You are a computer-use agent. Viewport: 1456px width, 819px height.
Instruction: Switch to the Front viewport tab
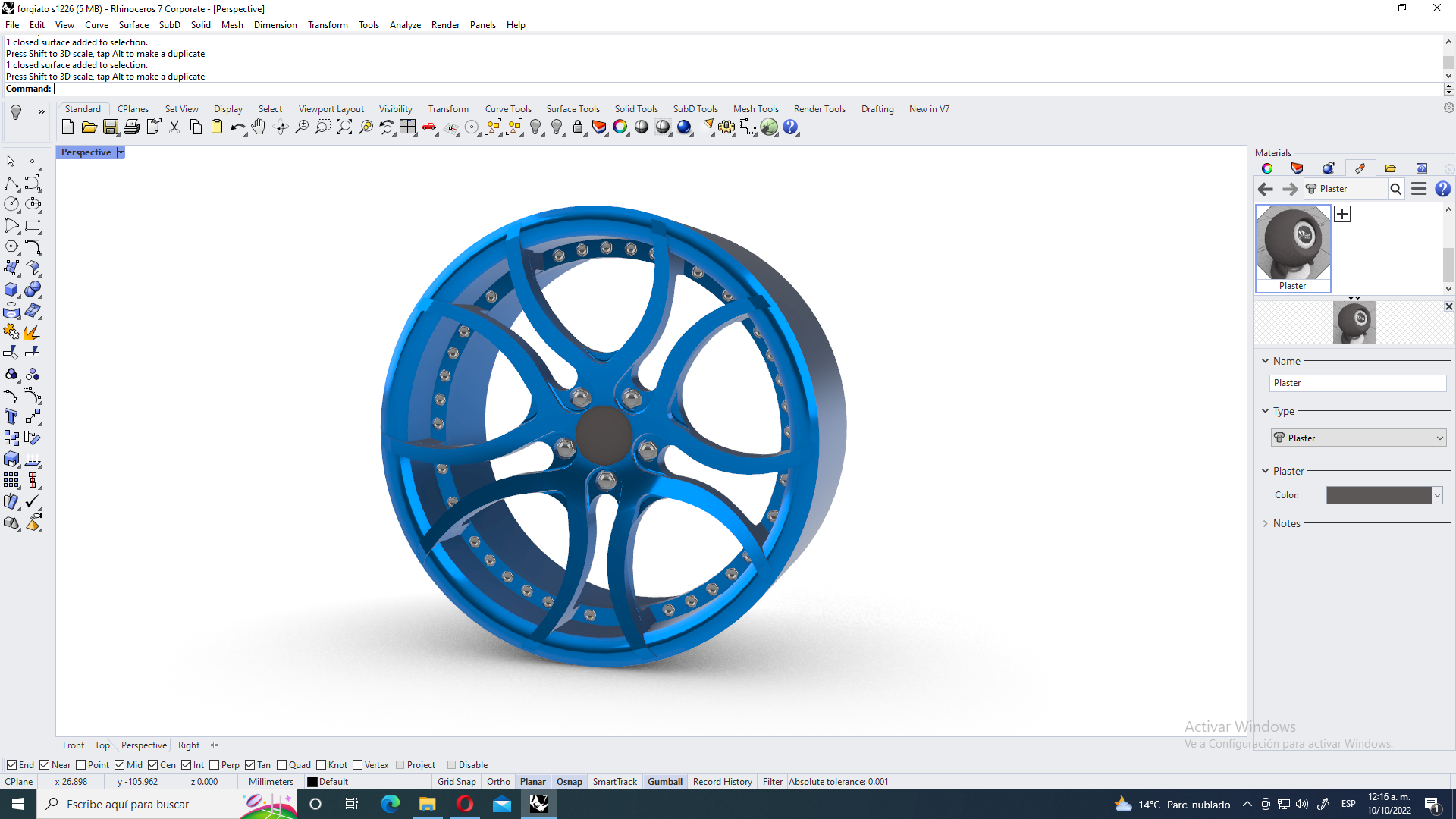click(74, 745)
